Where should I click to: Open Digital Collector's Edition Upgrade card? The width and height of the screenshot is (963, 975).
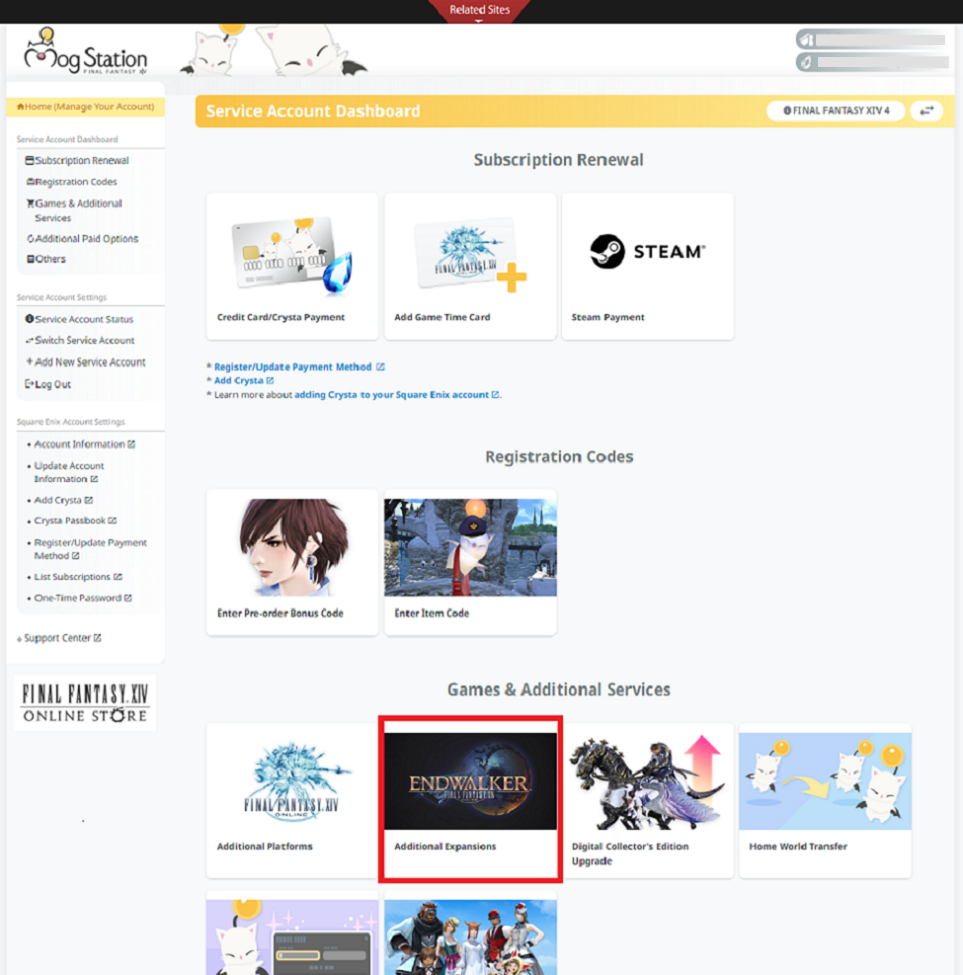tap(648, 800)
